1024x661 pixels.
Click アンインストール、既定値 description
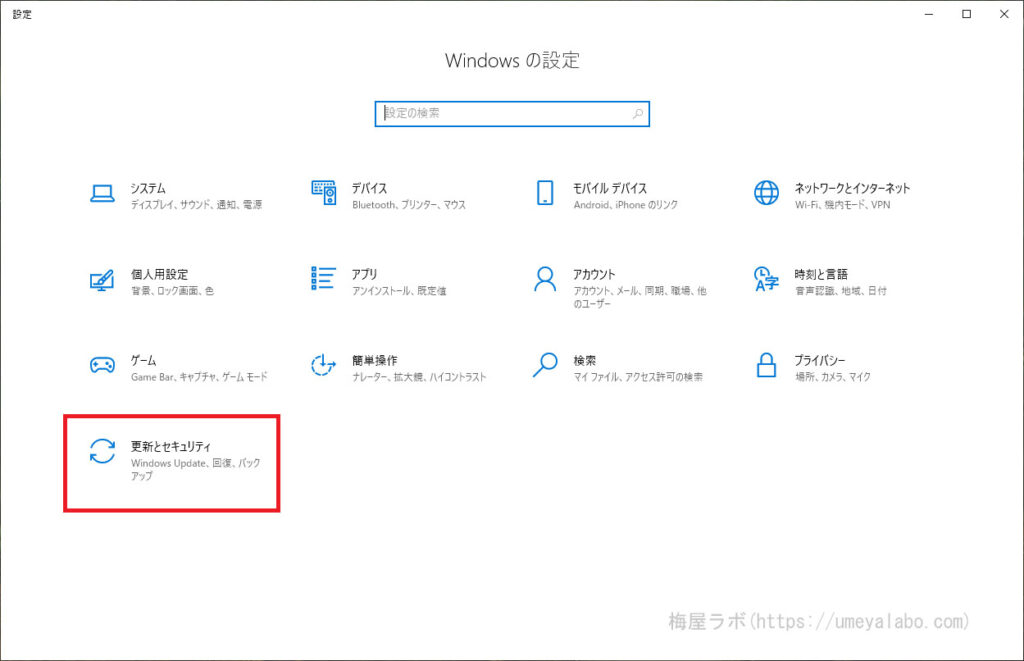coord(399,291)
